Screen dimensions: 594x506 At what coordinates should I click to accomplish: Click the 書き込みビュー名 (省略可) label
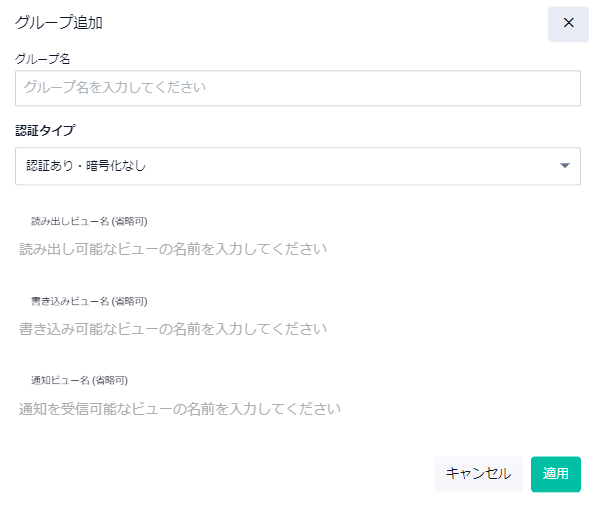[89, 301]
